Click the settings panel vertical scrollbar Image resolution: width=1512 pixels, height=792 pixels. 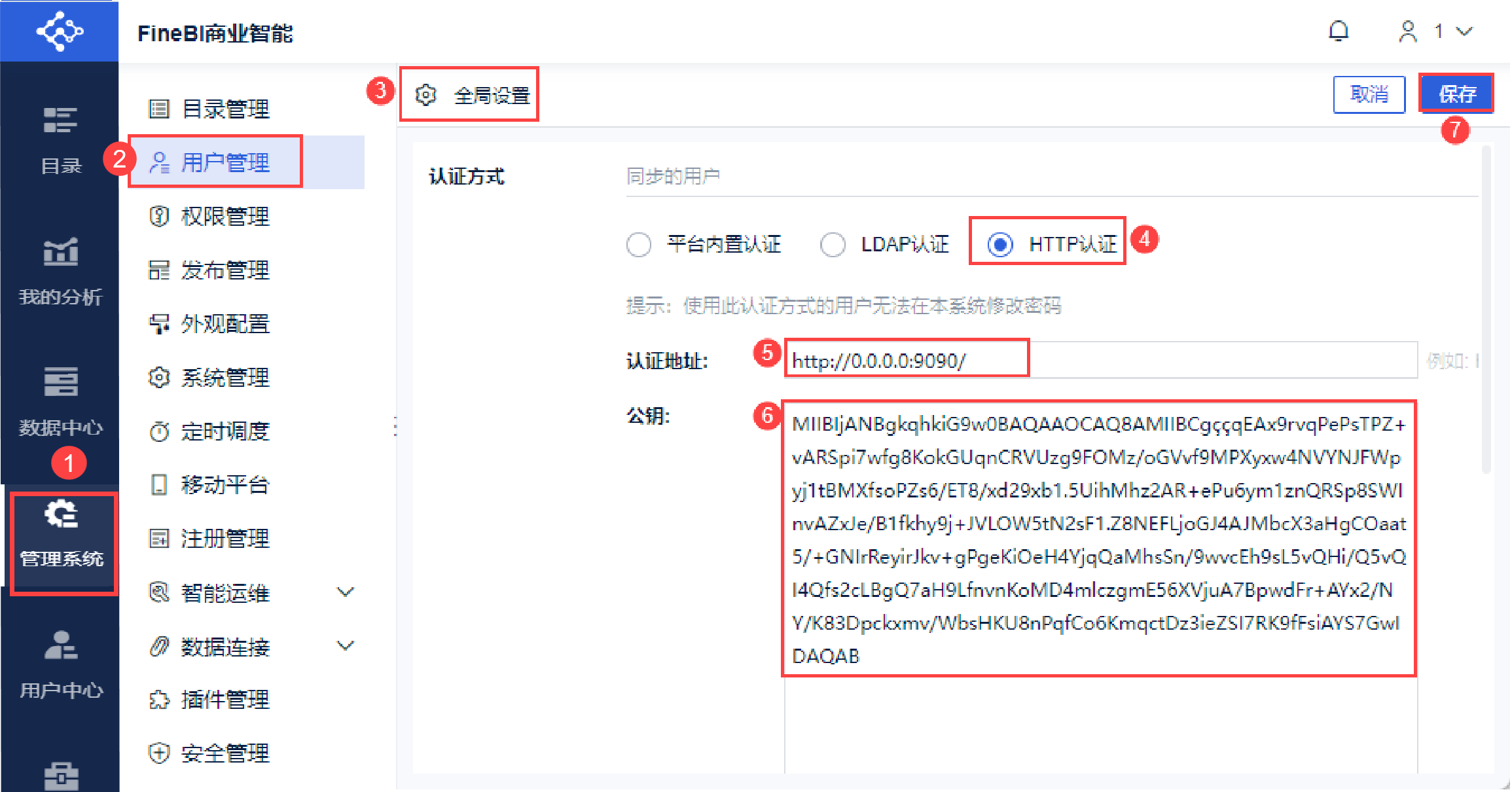(1486, 308)
